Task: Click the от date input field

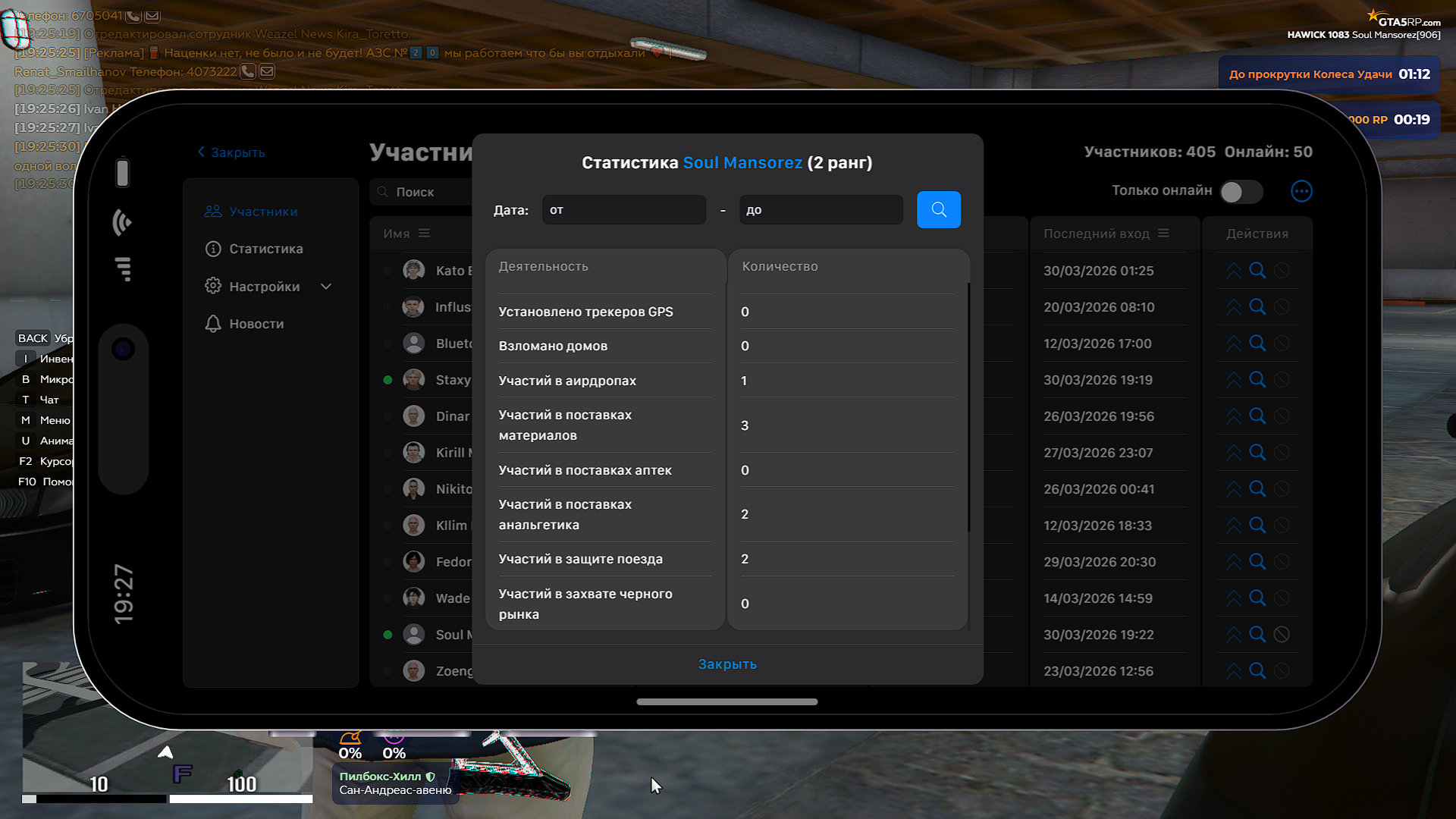Action: (623, 210)
